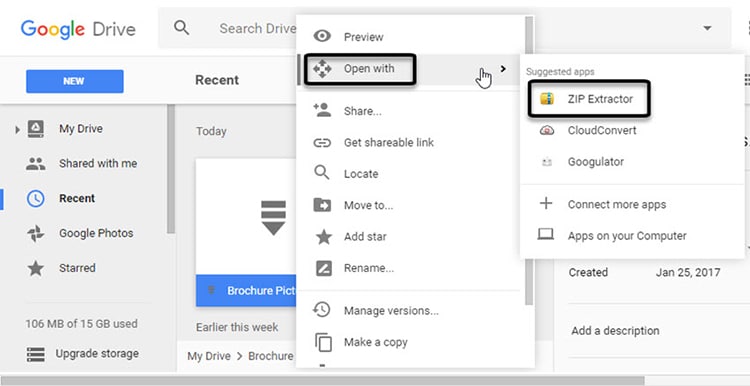The height and width of the screenshot is (386, 750).
Task: Click the Add star icon
Action: (x=323, y=236)
